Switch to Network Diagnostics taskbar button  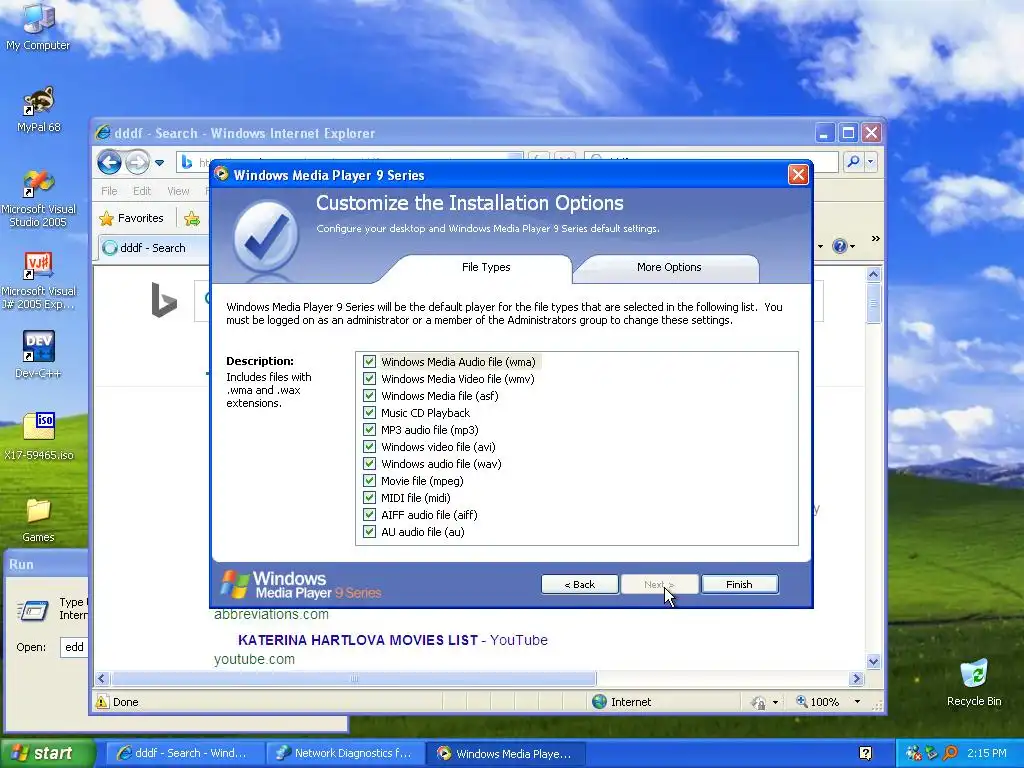(344, 753)
